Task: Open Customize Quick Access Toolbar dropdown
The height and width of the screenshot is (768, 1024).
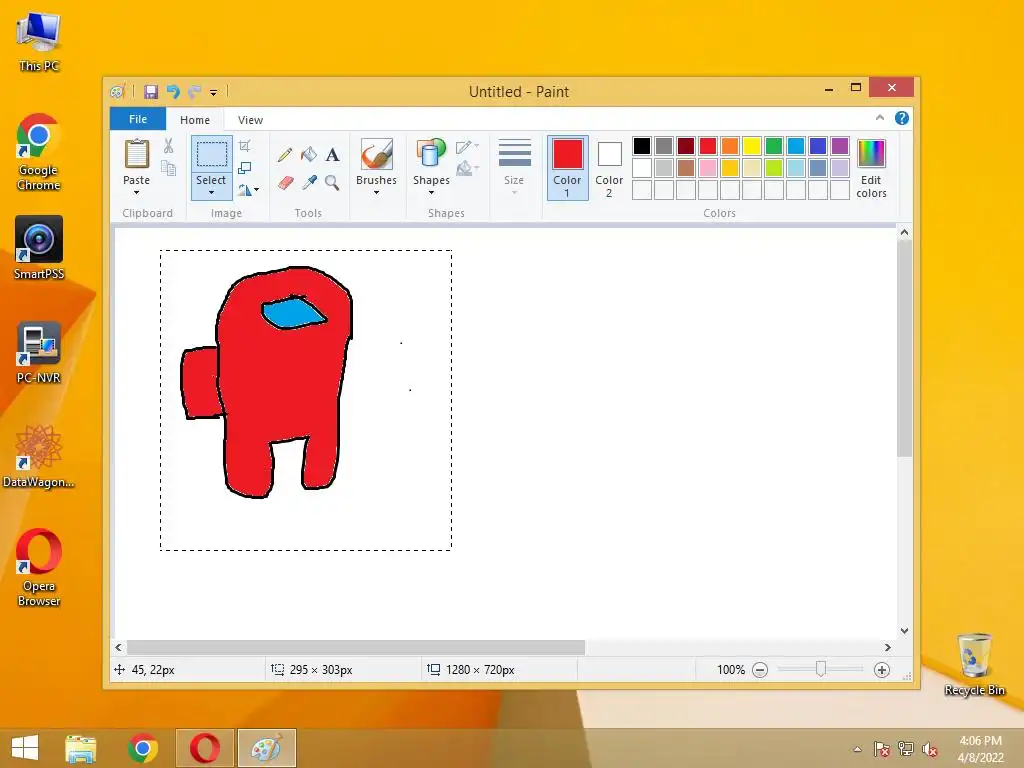Action: pyautogui.click(x=214, y=92)
